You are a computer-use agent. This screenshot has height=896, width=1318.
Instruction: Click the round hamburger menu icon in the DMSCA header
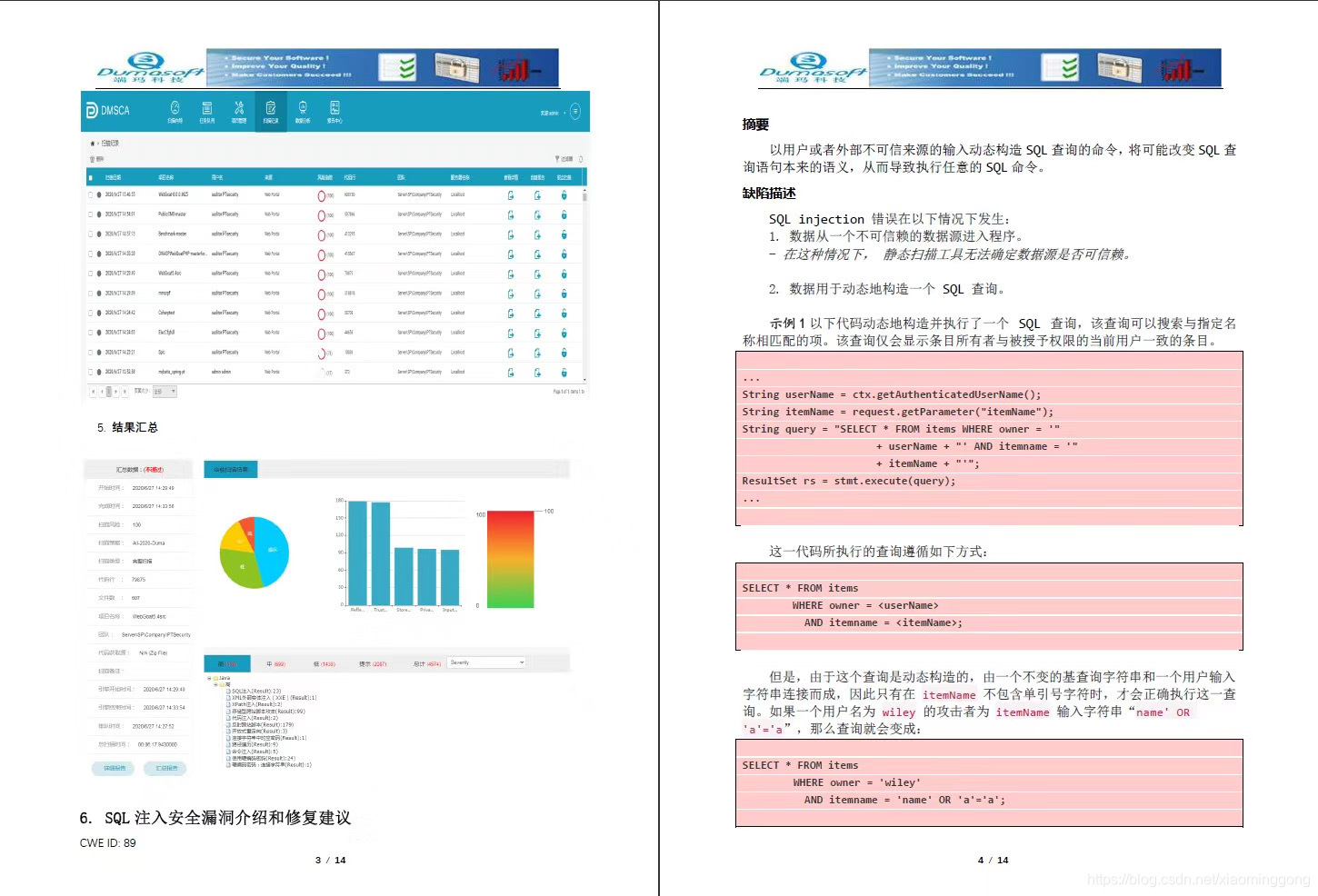point(574,112)
